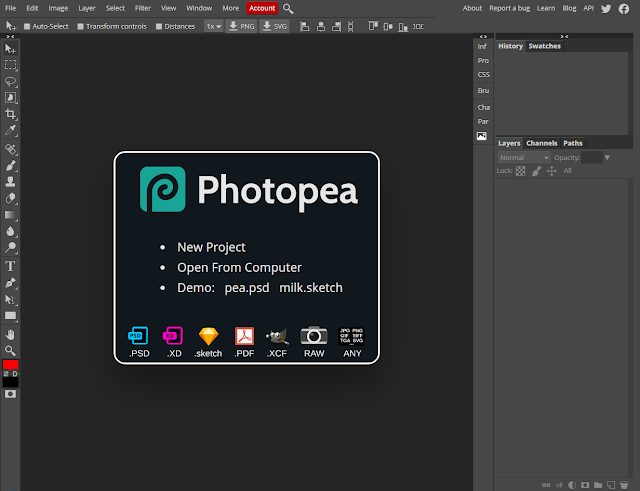Open the image panel icon in side strip
This screenshot has height=491, width=640.
click(482, 136)
